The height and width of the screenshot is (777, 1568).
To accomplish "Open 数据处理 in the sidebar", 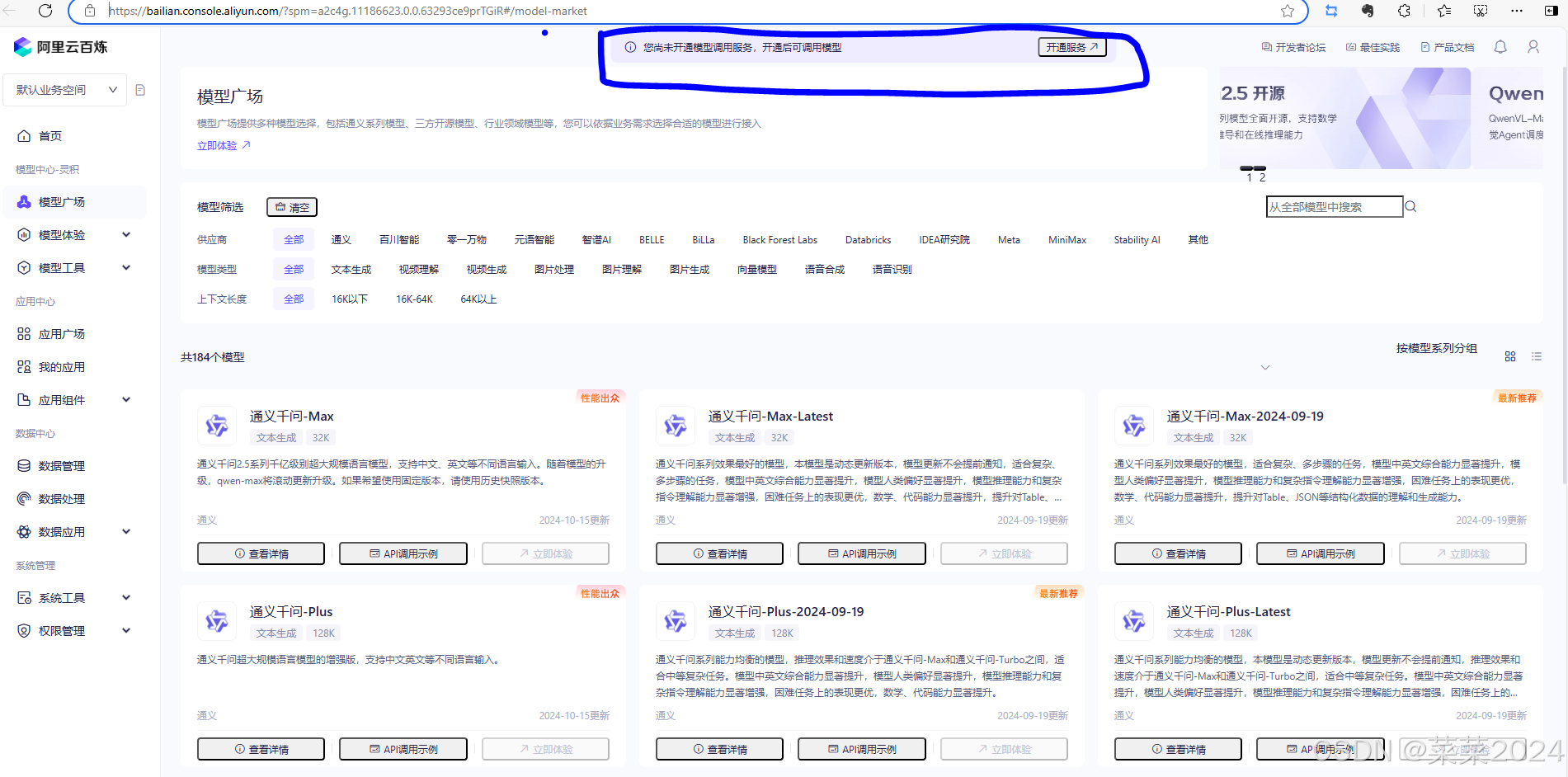I will coord(74,499).
